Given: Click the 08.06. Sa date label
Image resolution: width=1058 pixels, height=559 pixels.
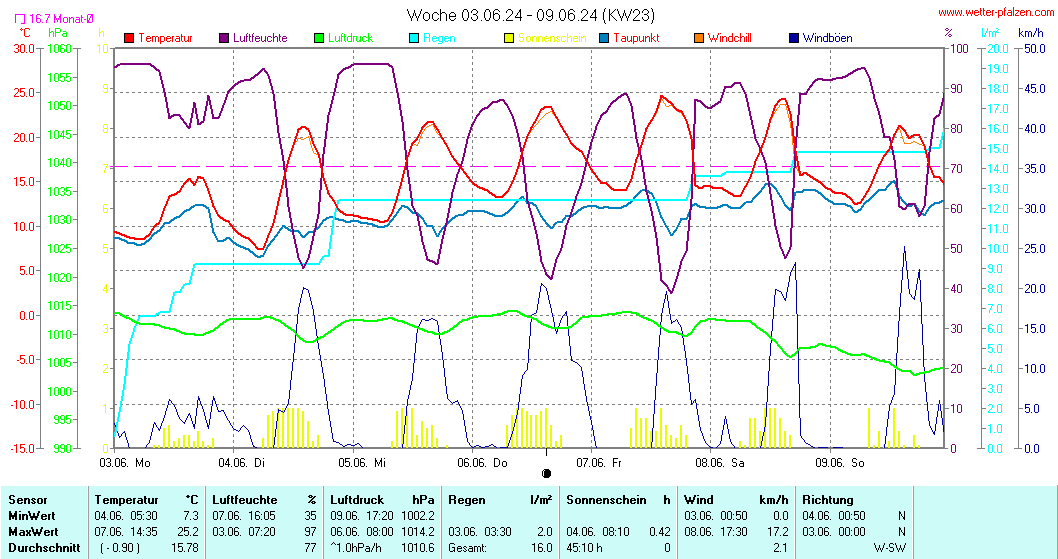Looking at the screenshot, I should tap(720, 462).
